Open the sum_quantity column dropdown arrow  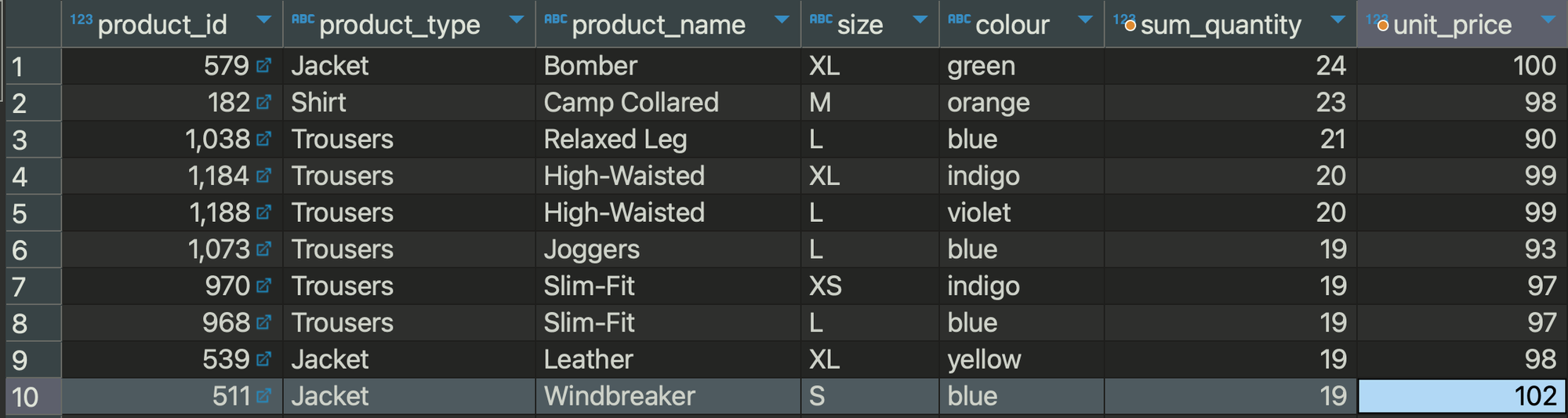click(1338, 20)
